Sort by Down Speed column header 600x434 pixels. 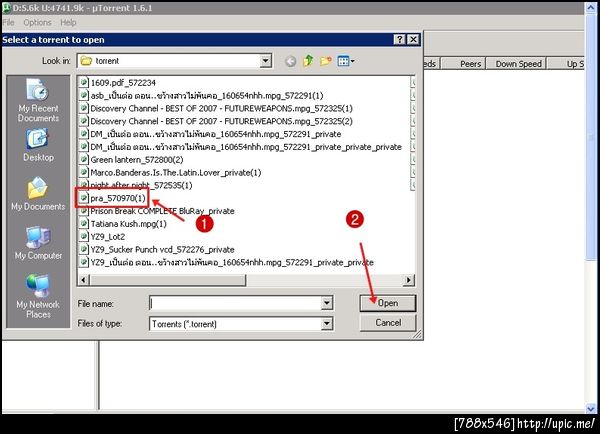coord(518,64)
